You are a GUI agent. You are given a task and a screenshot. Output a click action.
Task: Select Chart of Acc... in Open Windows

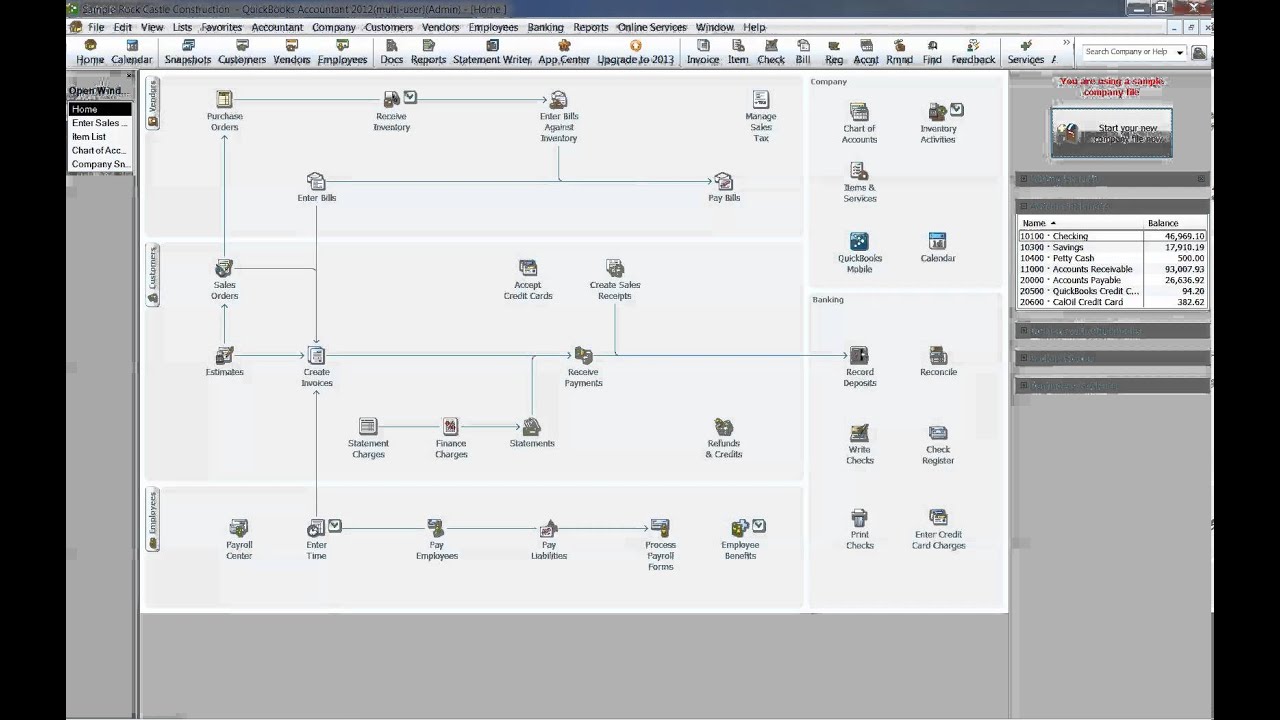(99, 150)
